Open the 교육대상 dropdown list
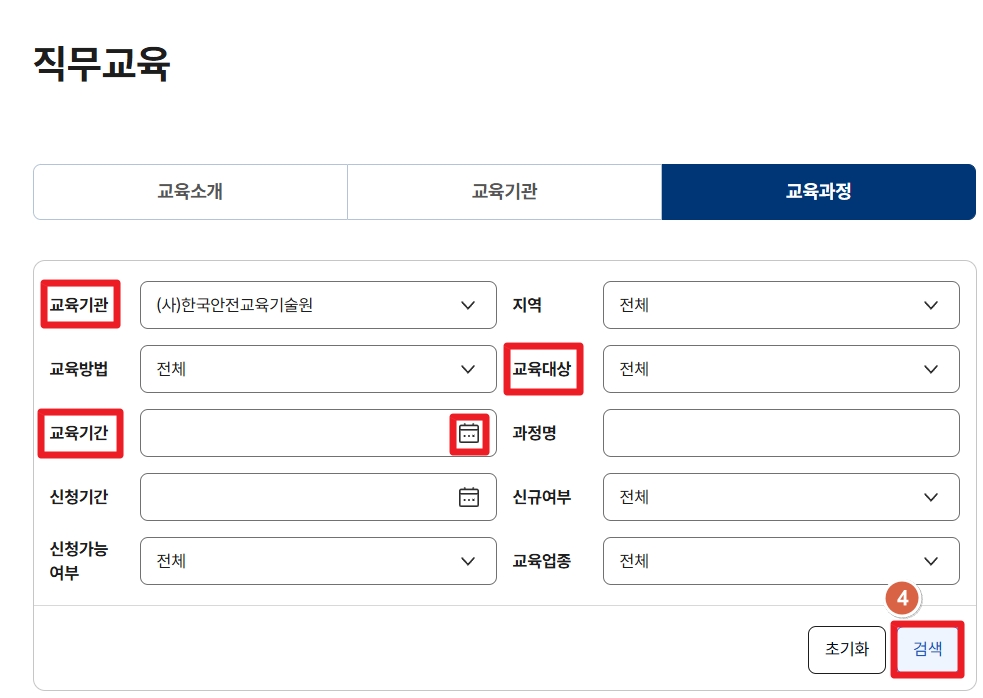 (780, 369)
